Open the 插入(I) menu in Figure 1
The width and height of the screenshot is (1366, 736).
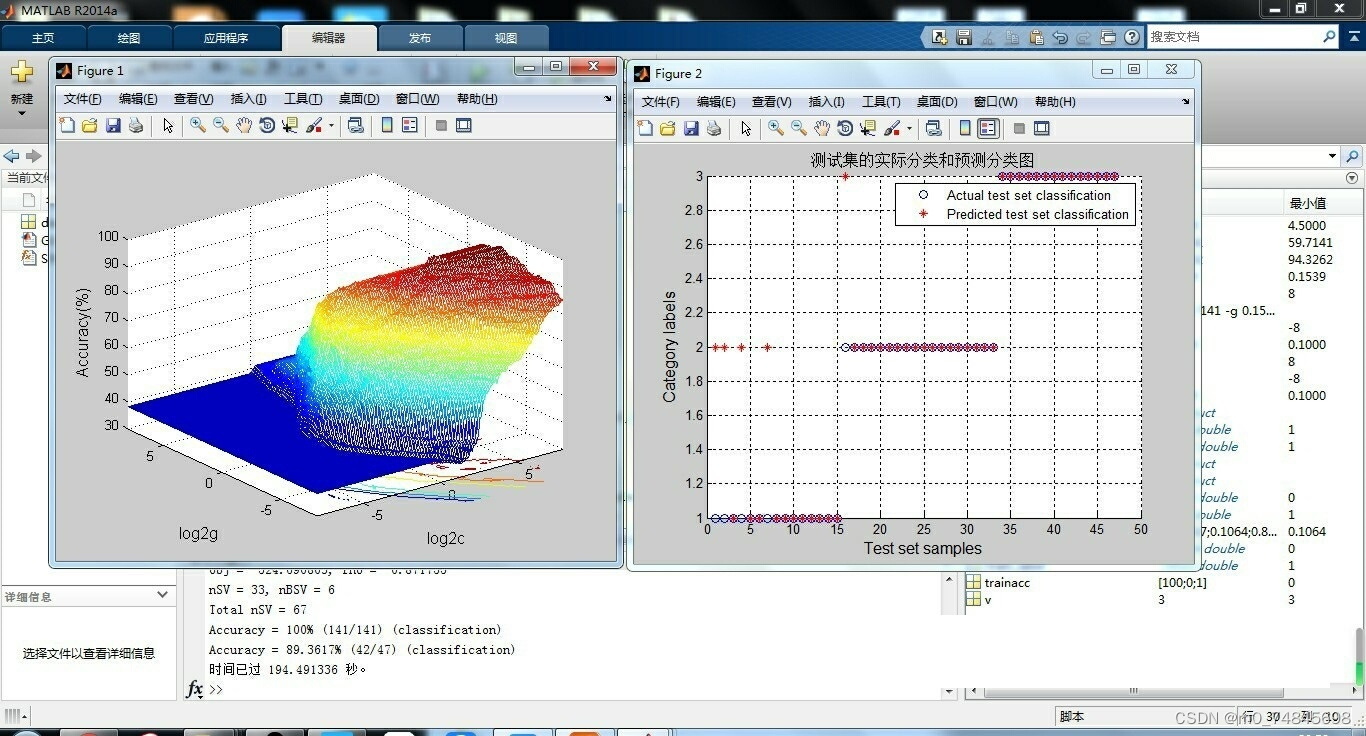[249, 99]
